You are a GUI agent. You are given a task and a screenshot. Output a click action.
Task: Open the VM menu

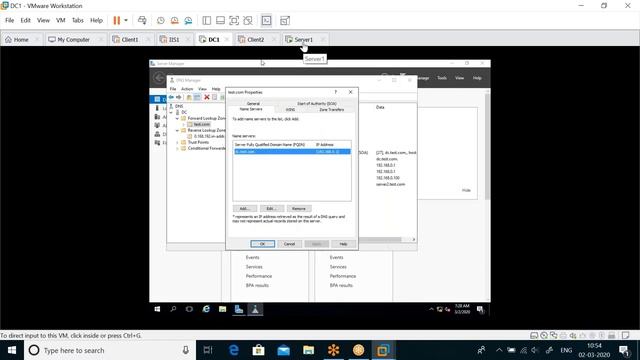[60, 20]
